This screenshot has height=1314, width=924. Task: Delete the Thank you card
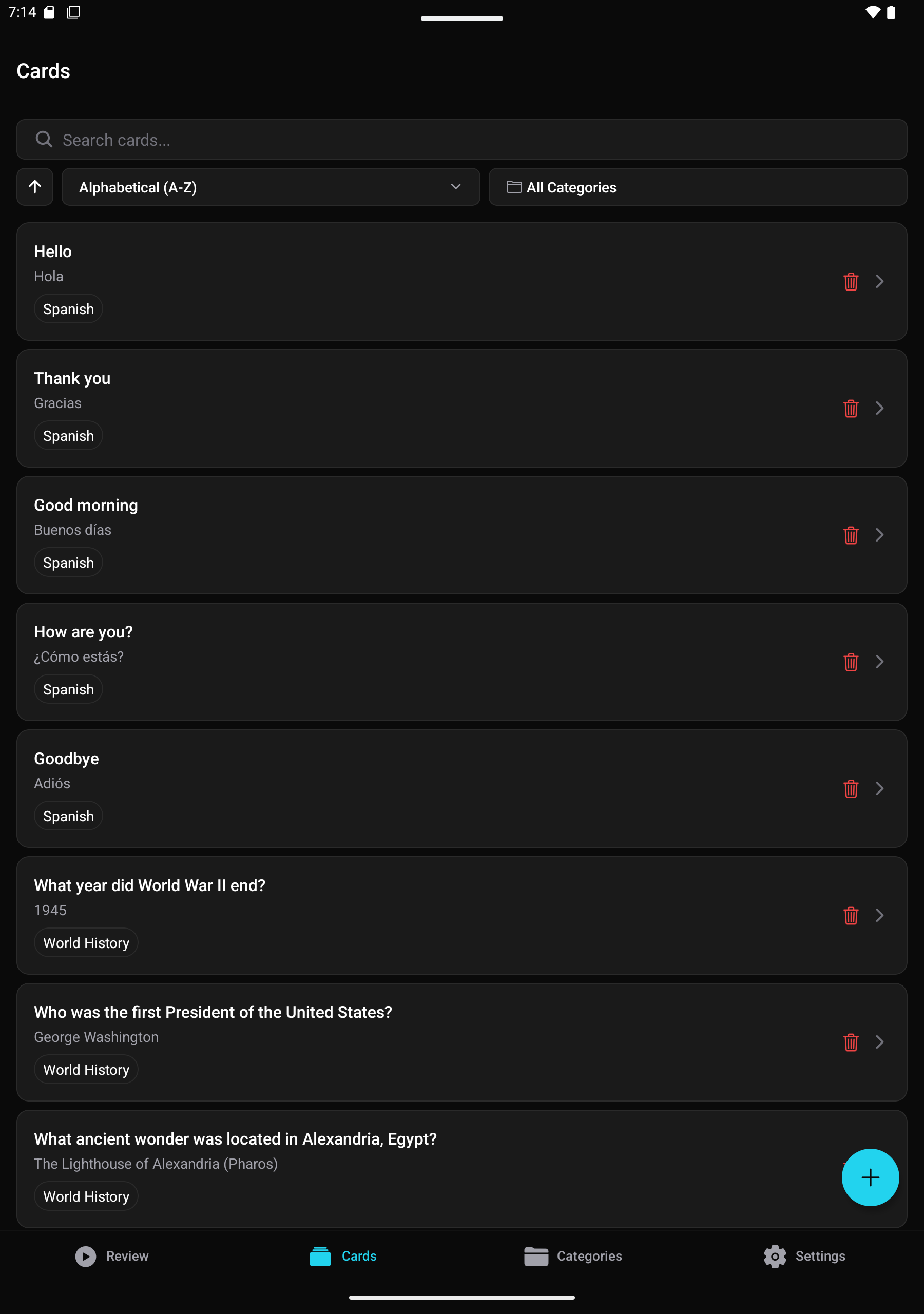(x=851, y=409)
